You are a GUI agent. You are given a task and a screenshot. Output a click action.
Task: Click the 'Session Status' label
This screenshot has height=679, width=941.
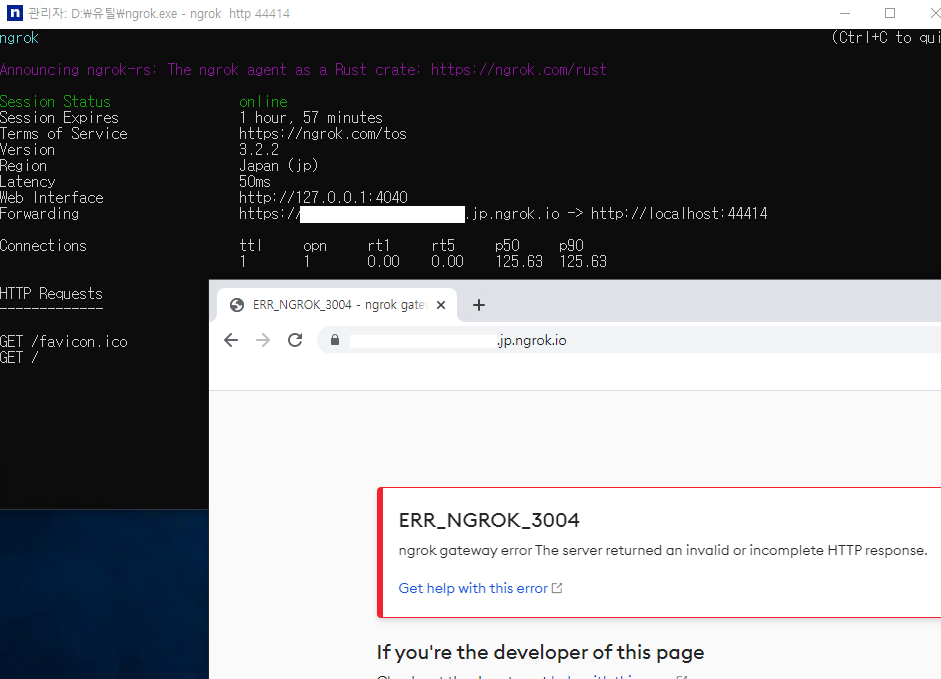coord(55,101)
